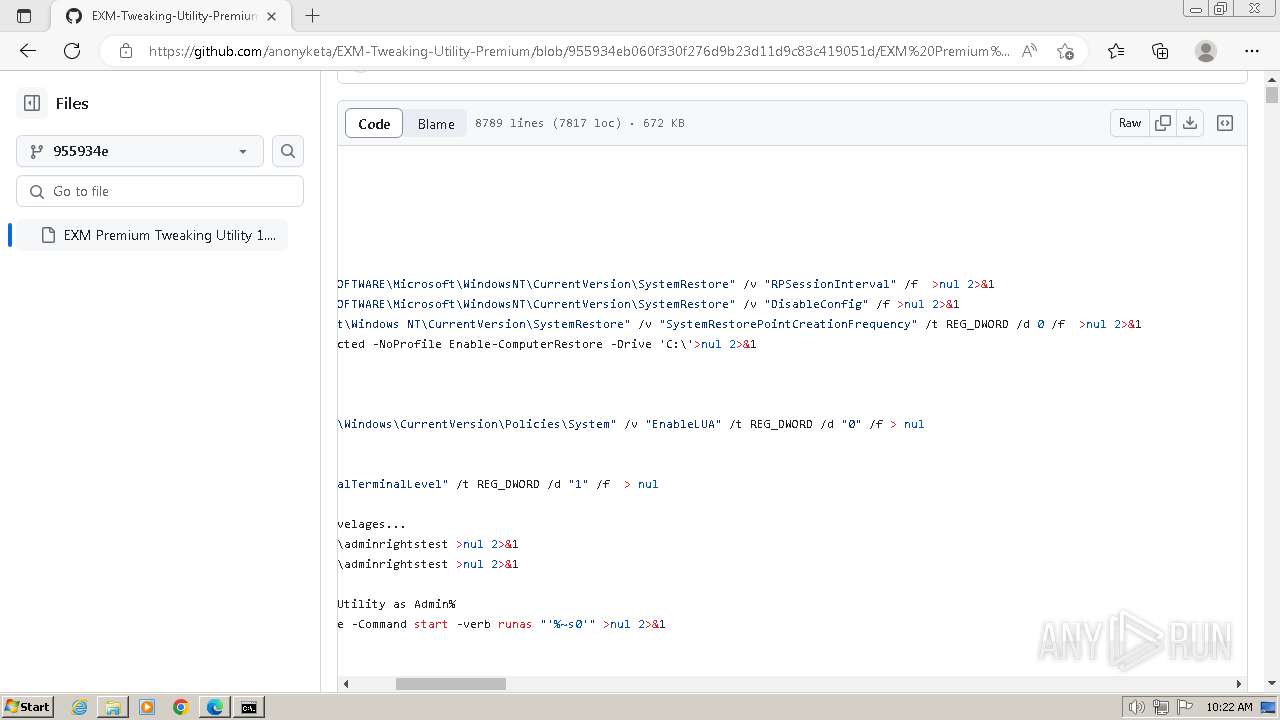Collapse the Files side panel icon
The image size is (1280, 720).
point(32,103)
